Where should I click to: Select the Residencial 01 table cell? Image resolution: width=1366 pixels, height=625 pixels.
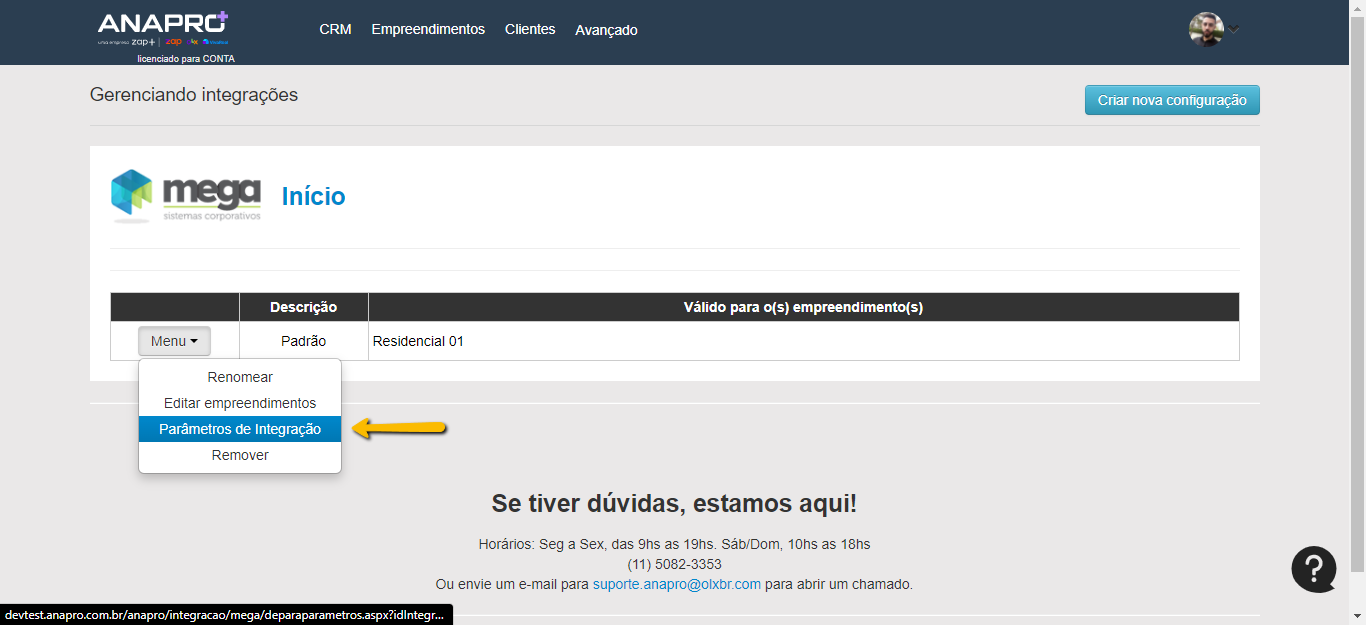click(x=418, y=341)
